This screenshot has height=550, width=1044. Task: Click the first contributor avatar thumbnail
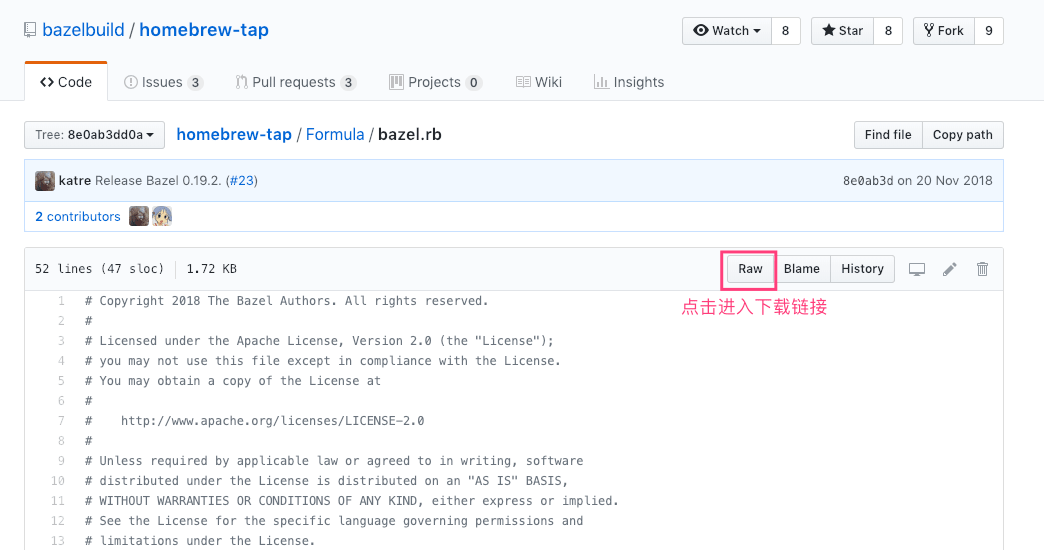point(139,216)
